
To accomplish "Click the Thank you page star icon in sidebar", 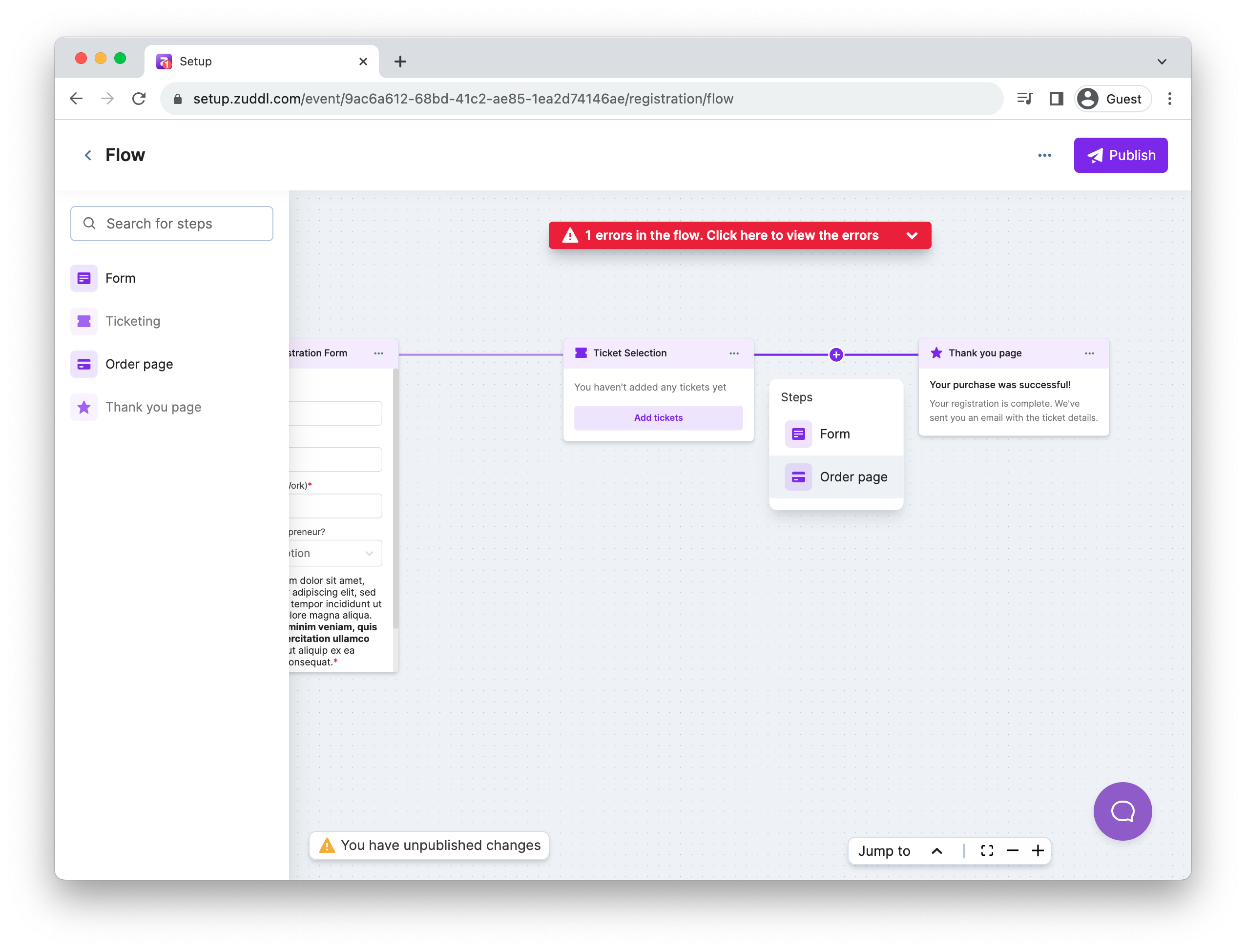I will click(x=84, y=407).
